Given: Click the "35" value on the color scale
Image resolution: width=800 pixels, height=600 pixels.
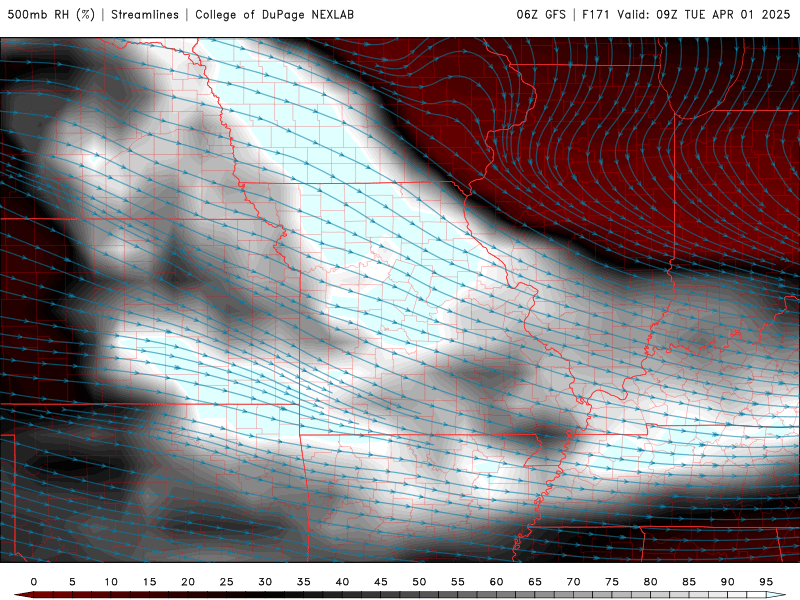Looking at the screenshot, I should (x=304, y=582).
